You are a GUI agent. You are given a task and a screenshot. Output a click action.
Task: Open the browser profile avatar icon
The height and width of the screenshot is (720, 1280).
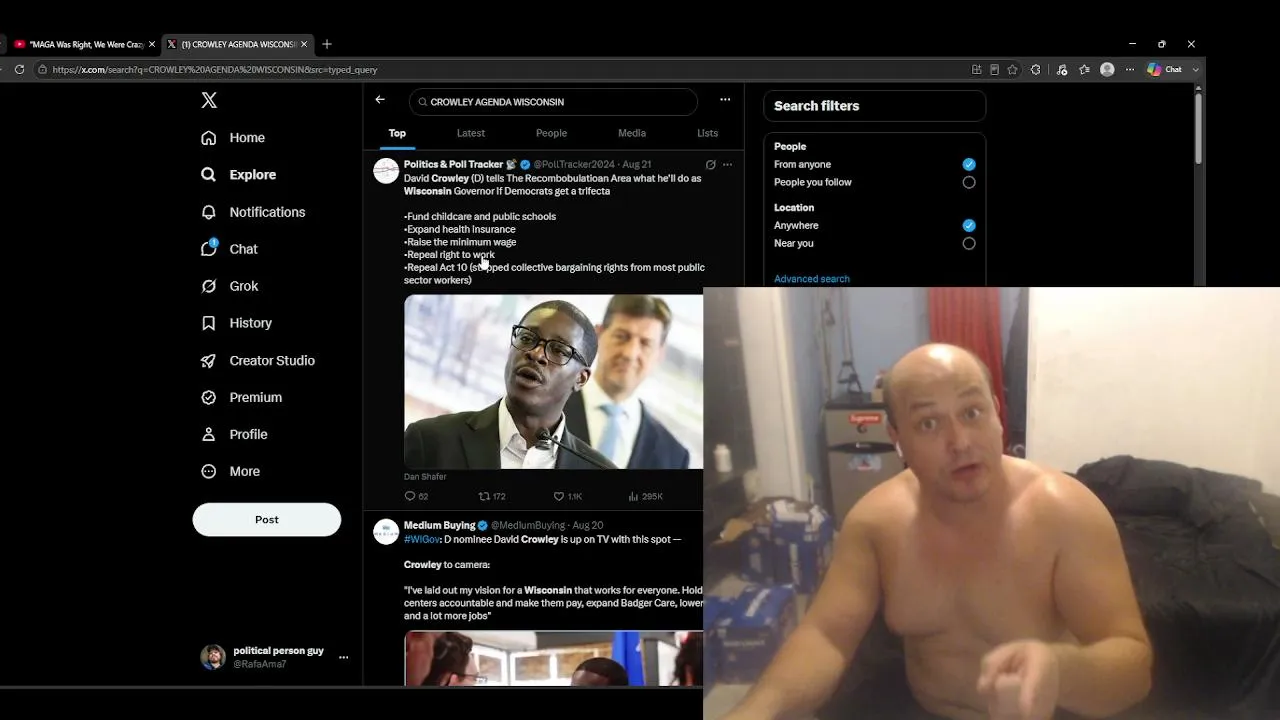[x=1107, y=70]
